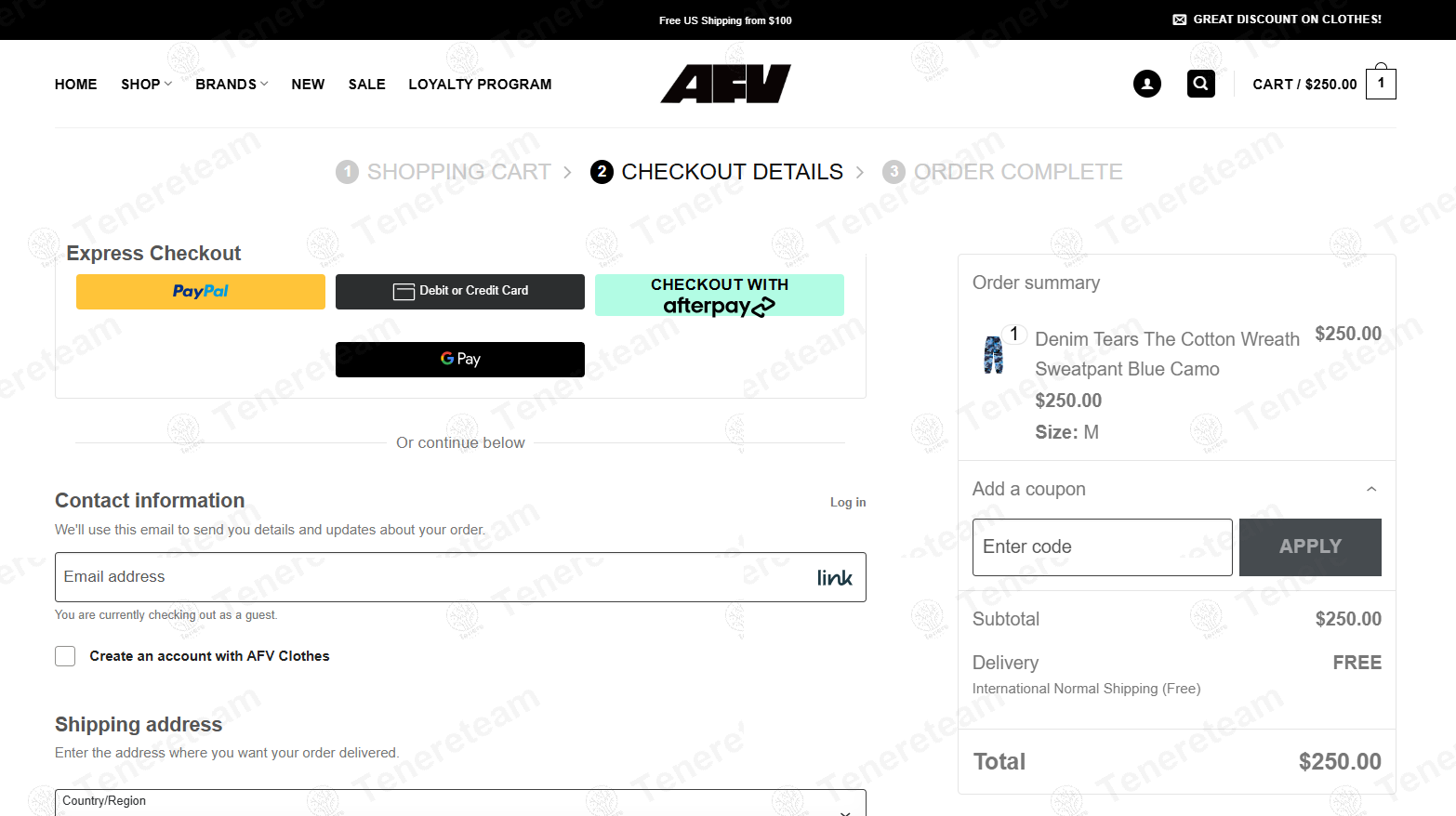Pay with the PayPal button
Image resolution: width=1456 pixels, height=816 pixels.
tap(201, 291)
